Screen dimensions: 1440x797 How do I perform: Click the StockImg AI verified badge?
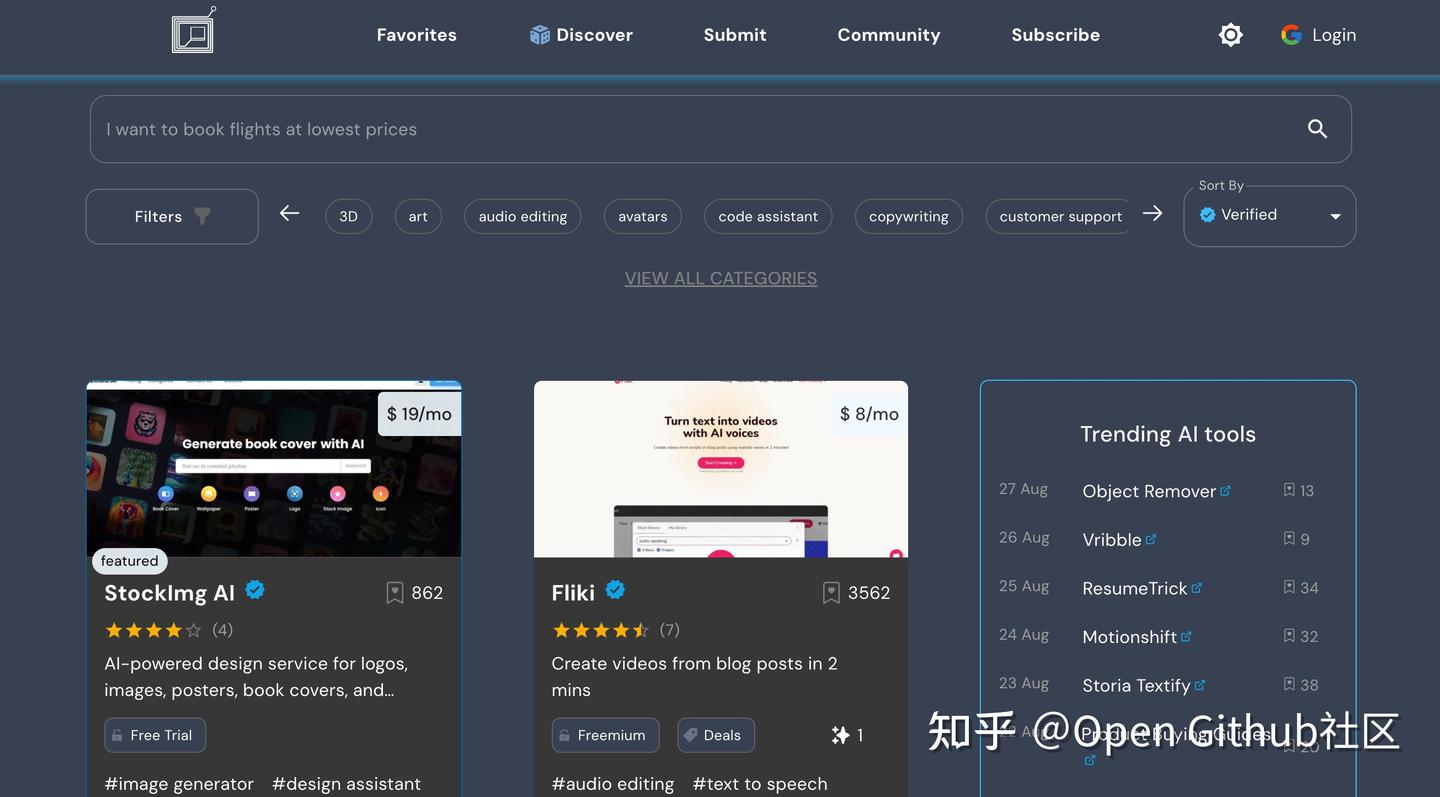[255, 590]
